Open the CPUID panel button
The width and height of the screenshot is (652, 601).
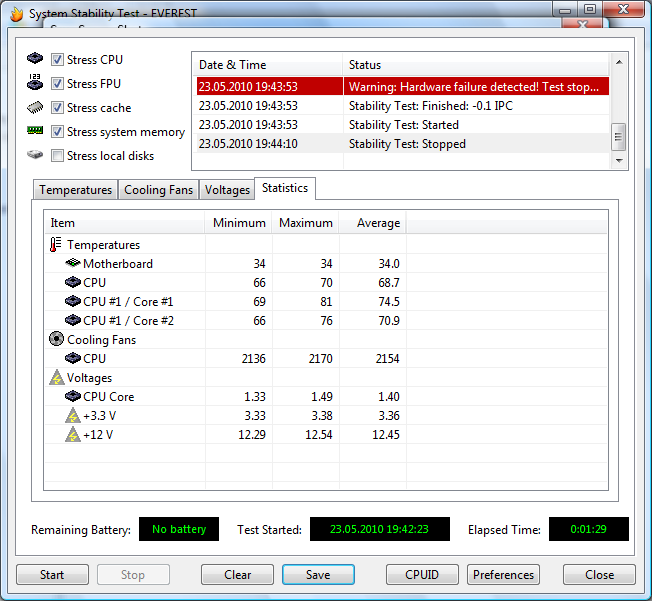tap(422, 574)
